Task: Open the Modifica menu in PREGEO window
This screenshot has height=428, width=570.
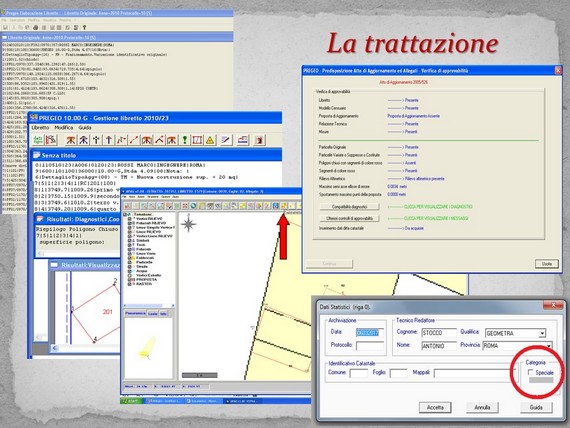Action: [64, 128]
